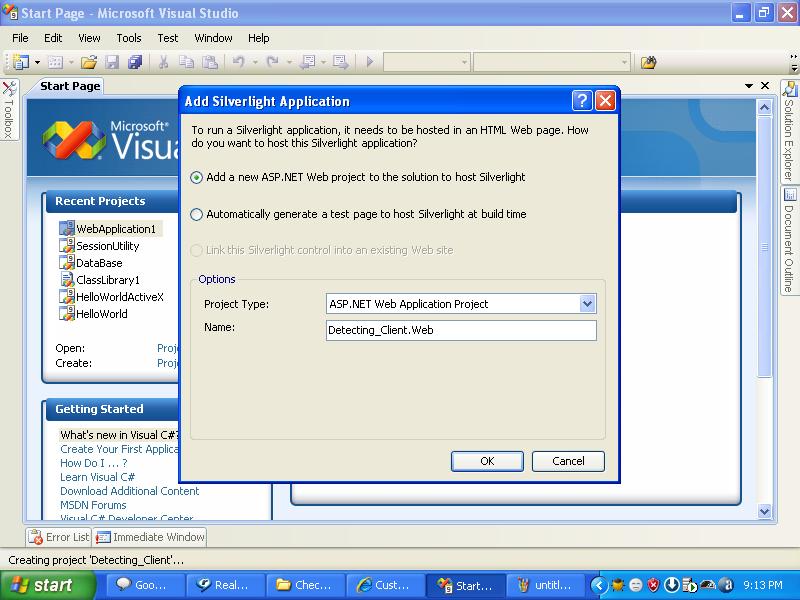Select 'Add a new ASP.NET Web project' option

pos(196,178)
